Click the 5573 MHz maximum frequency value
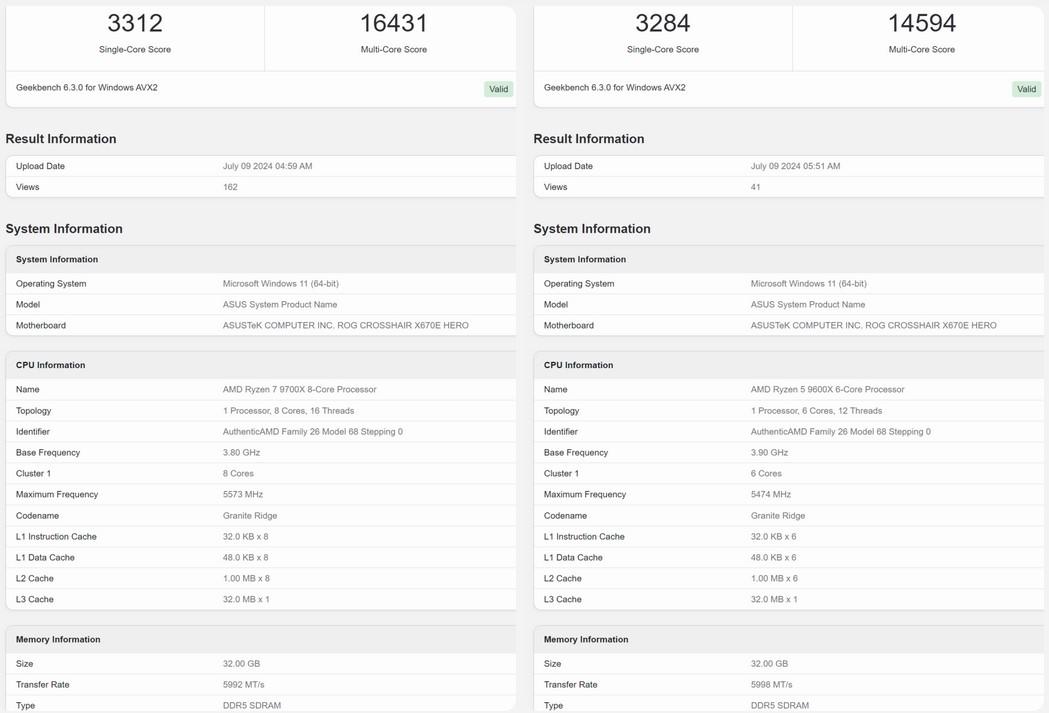 tap(243, 494)
